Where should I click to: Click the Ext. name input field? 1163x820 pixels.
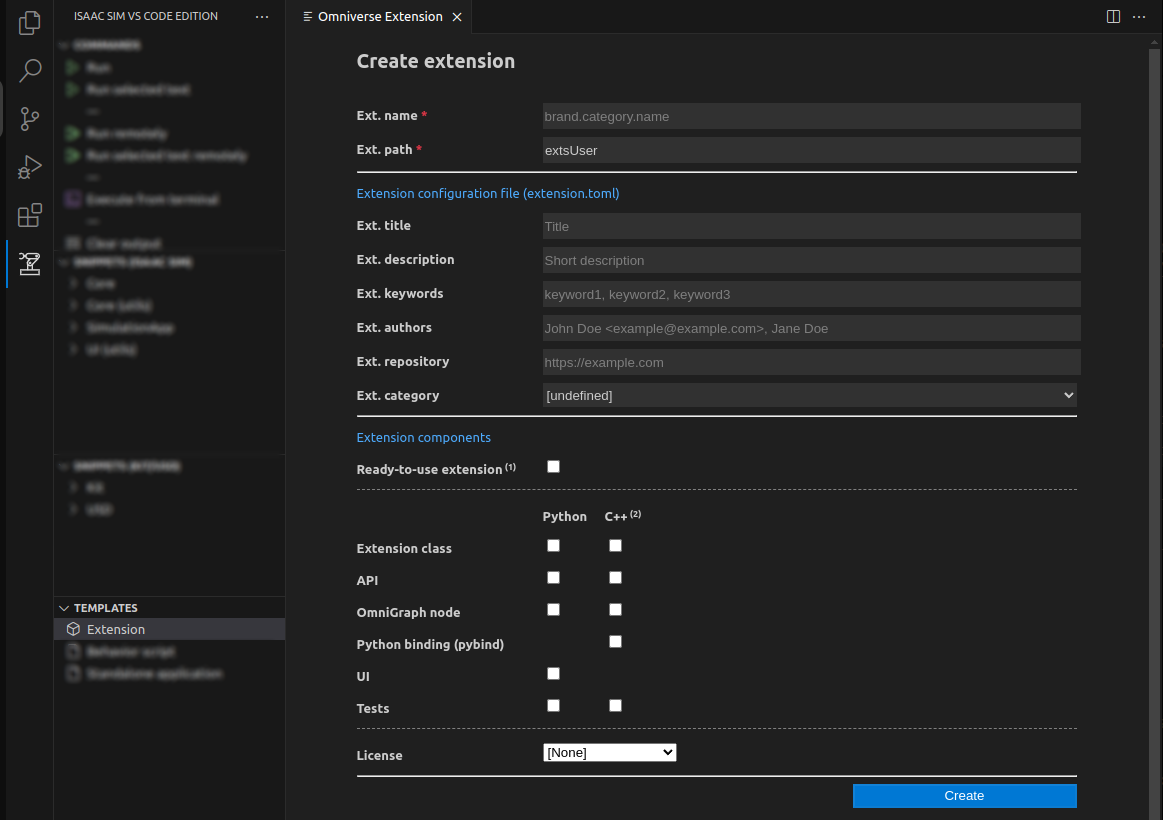tap(811, 116)
